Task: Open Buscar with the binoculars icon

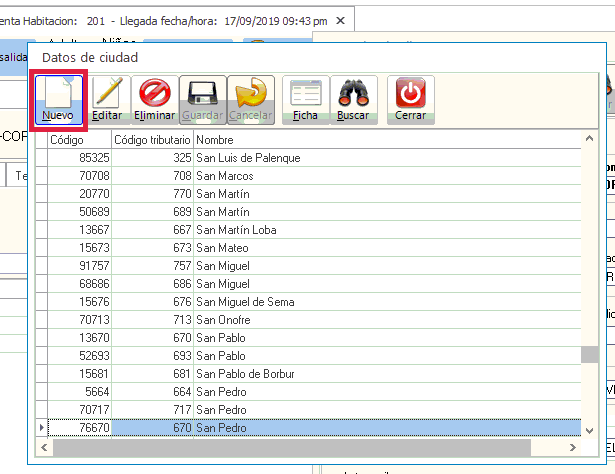Action: click(x=353, y=100)
